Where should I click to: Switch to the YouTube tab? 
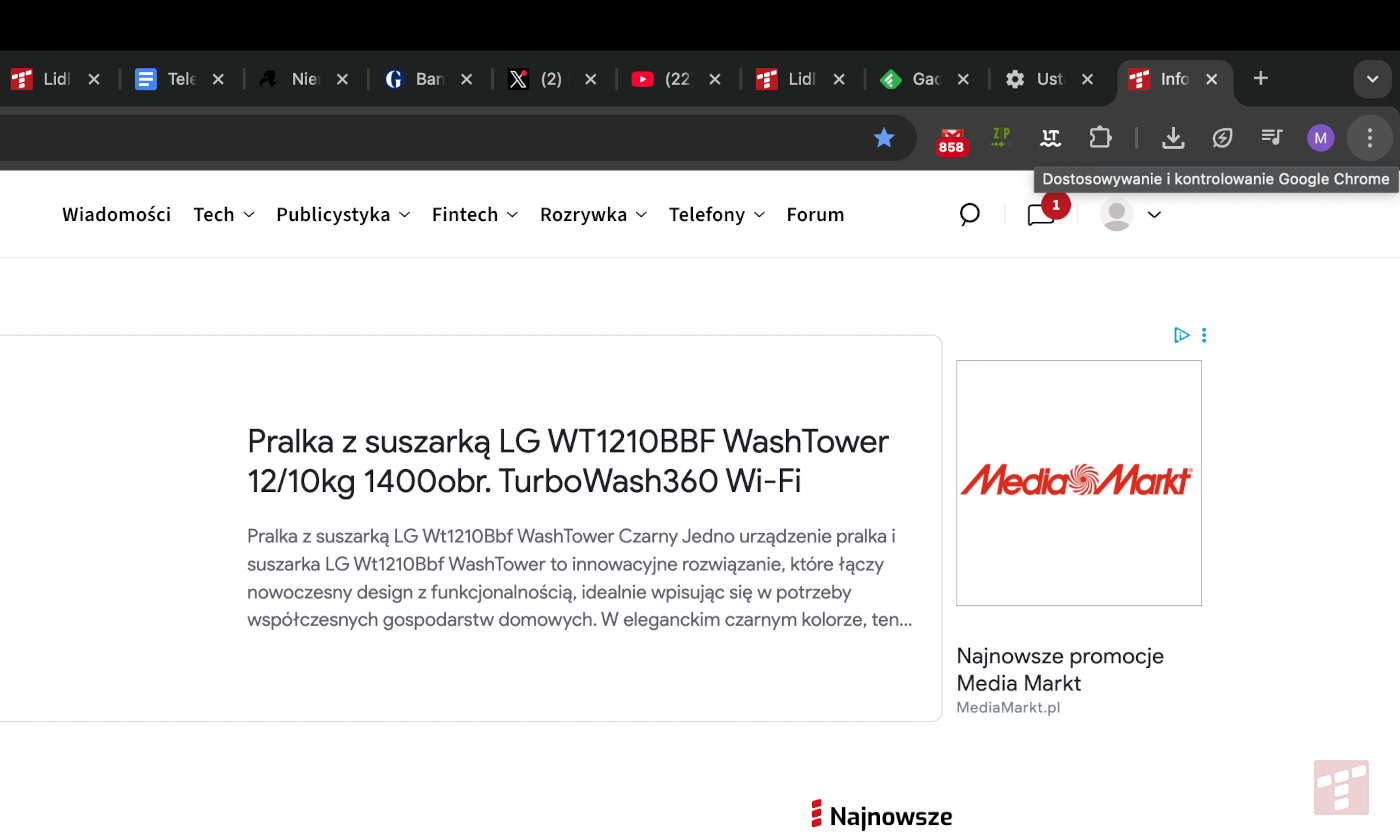pos(665,79)
